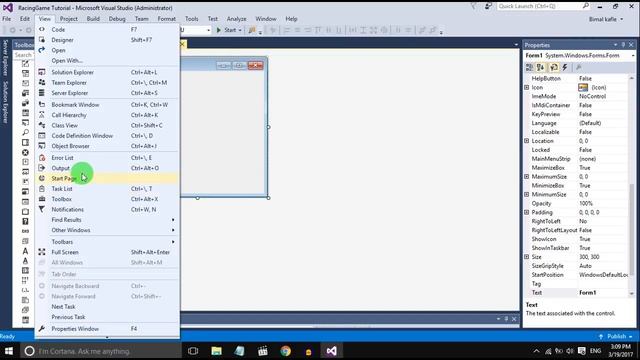This screenshot has height=360, width=640.
Task: Expand the MaximumSize property
Action: (x=527, y=177)
